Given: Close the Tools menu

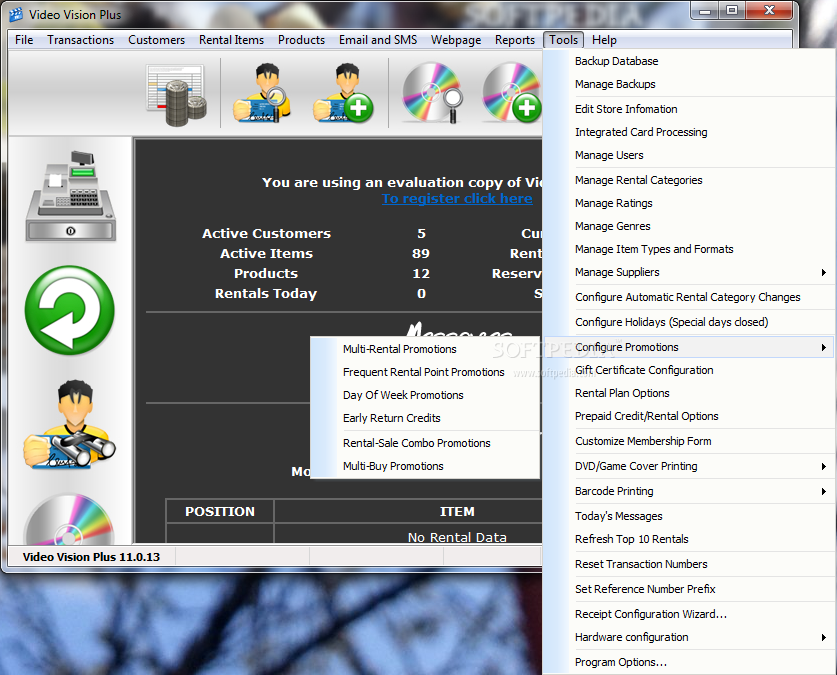Looking at the screenshot, I should point(564,40).
